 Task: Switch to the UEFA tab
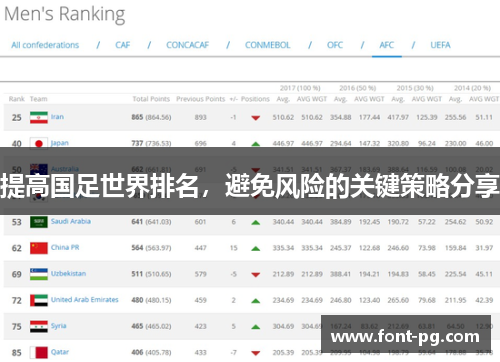(x=440, y=45)
